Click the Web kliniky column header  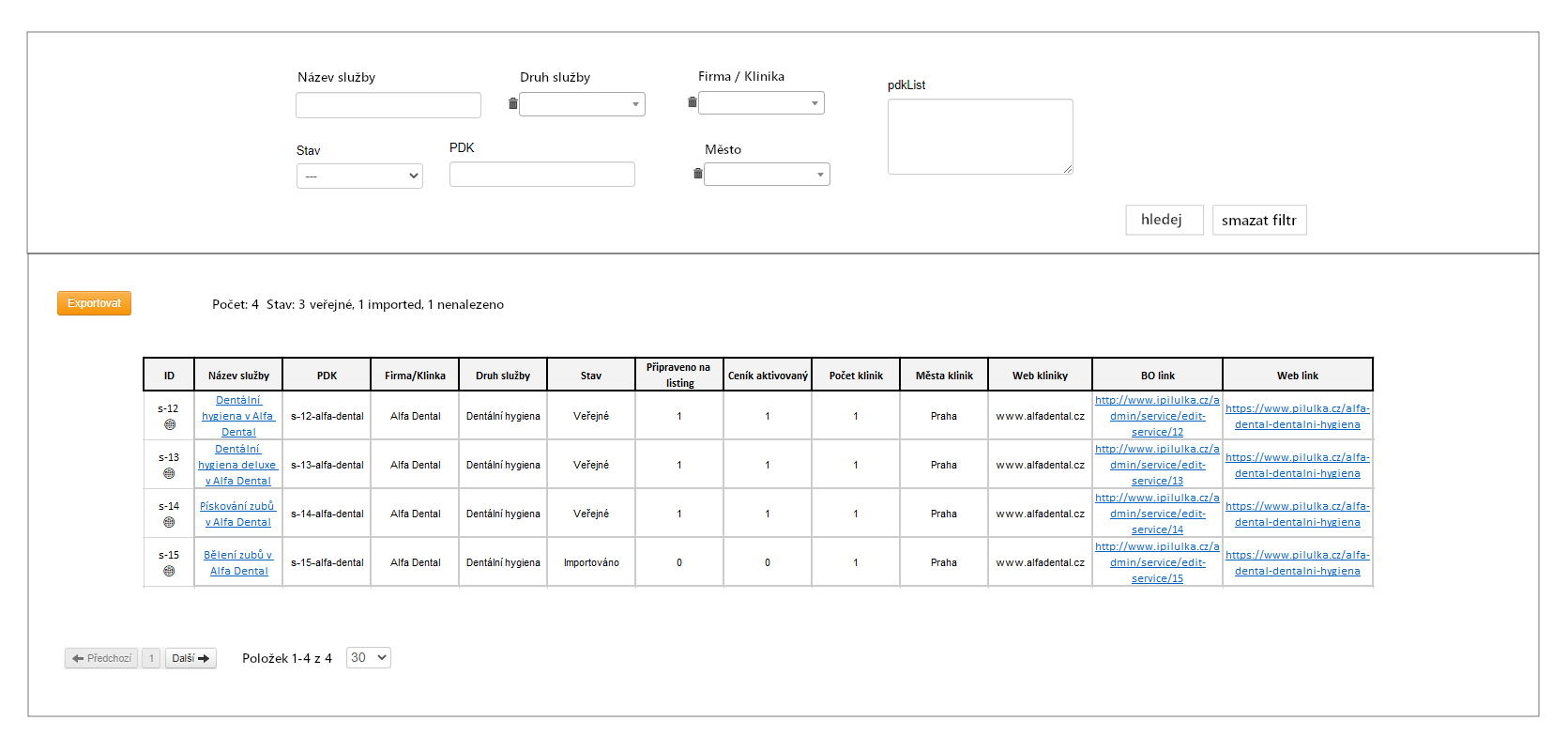[1040, 375]
